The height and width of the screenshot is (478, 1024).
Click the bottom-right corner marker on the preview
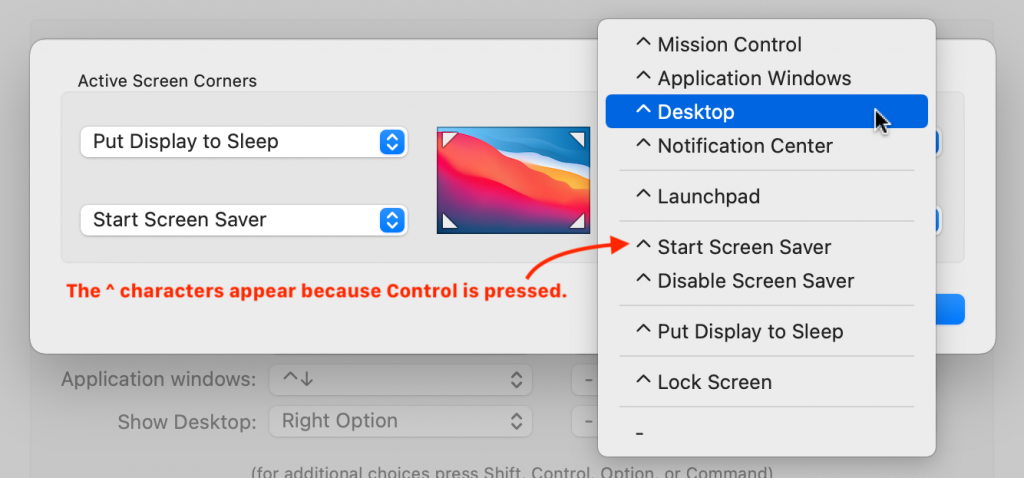click(579, 224)
